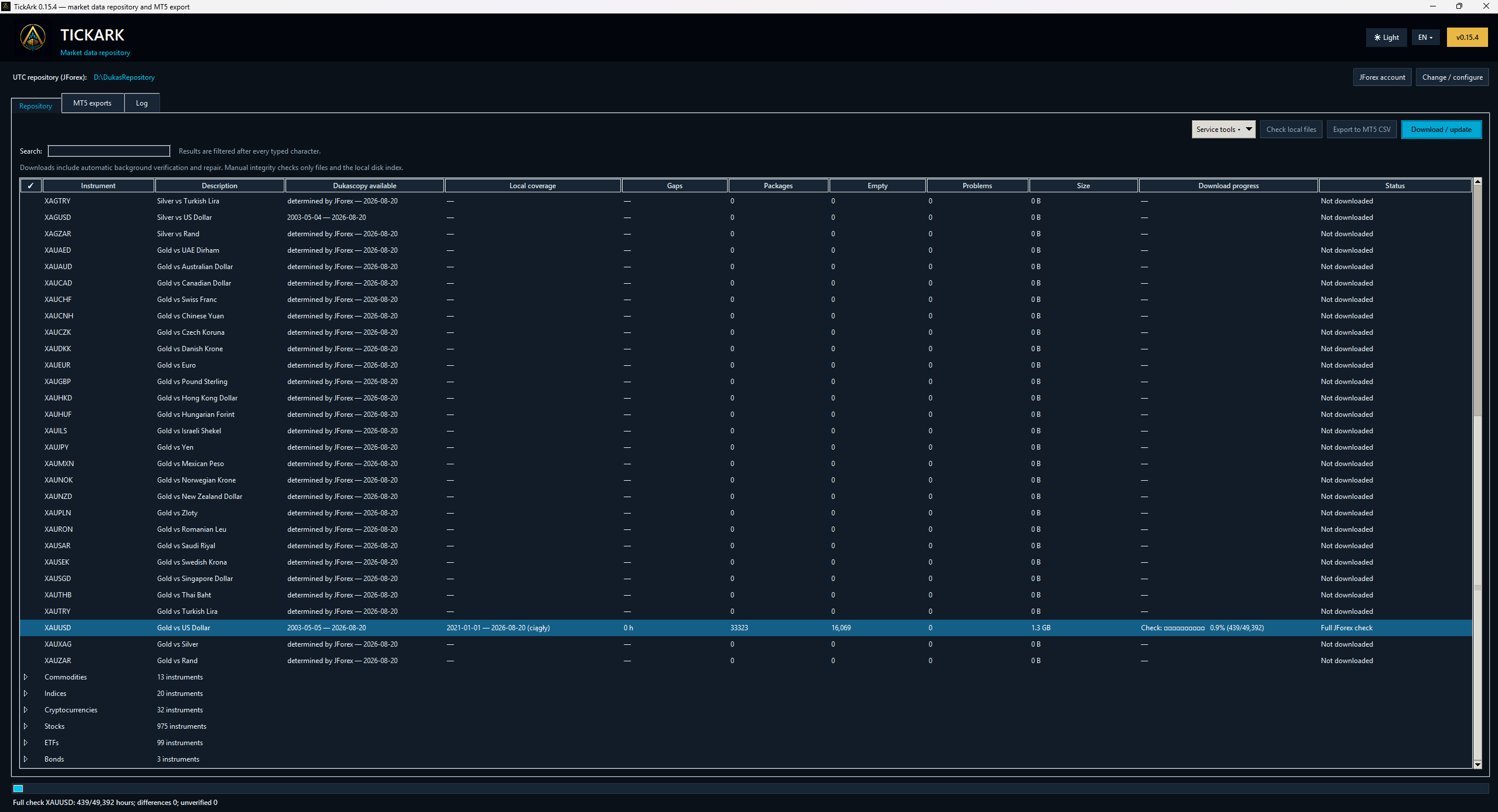Viewport: 1498px width, 812px height.
Task: Select the XAGUSD instrument row
Action: (746, 218)
